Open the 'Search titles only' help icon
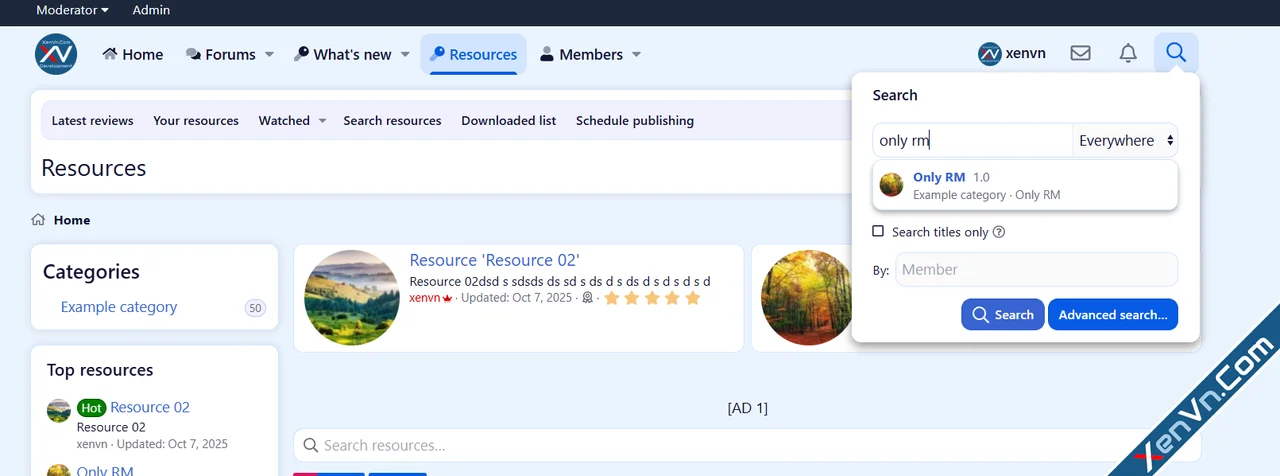 [999, 232]
